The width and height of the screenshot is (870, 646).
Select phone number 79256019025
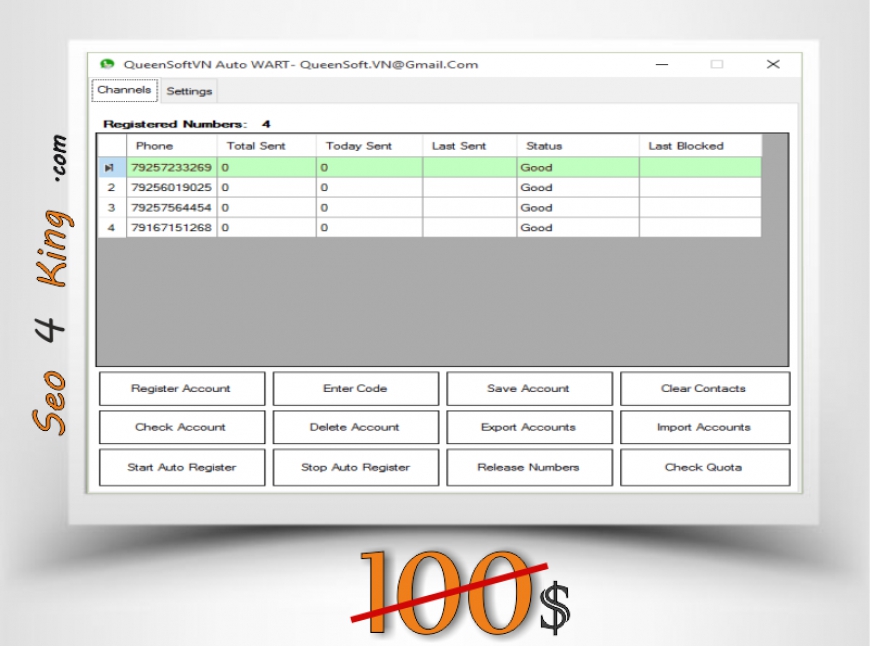(x=171, y=188)
